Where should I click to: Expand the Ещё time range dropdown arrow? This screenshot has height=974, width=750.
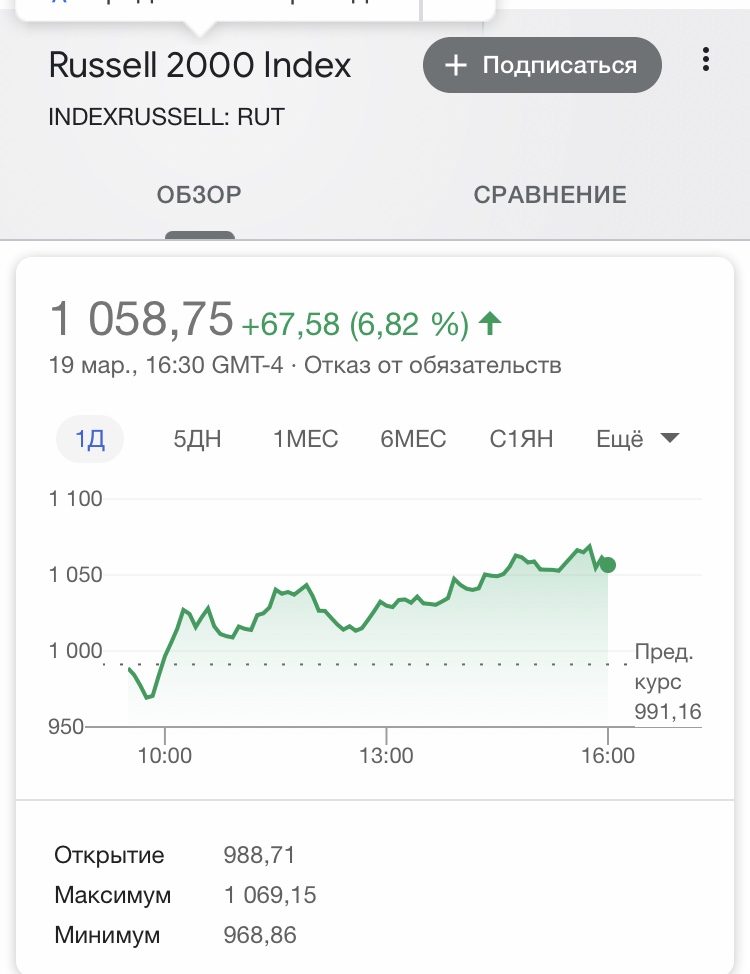669,439
